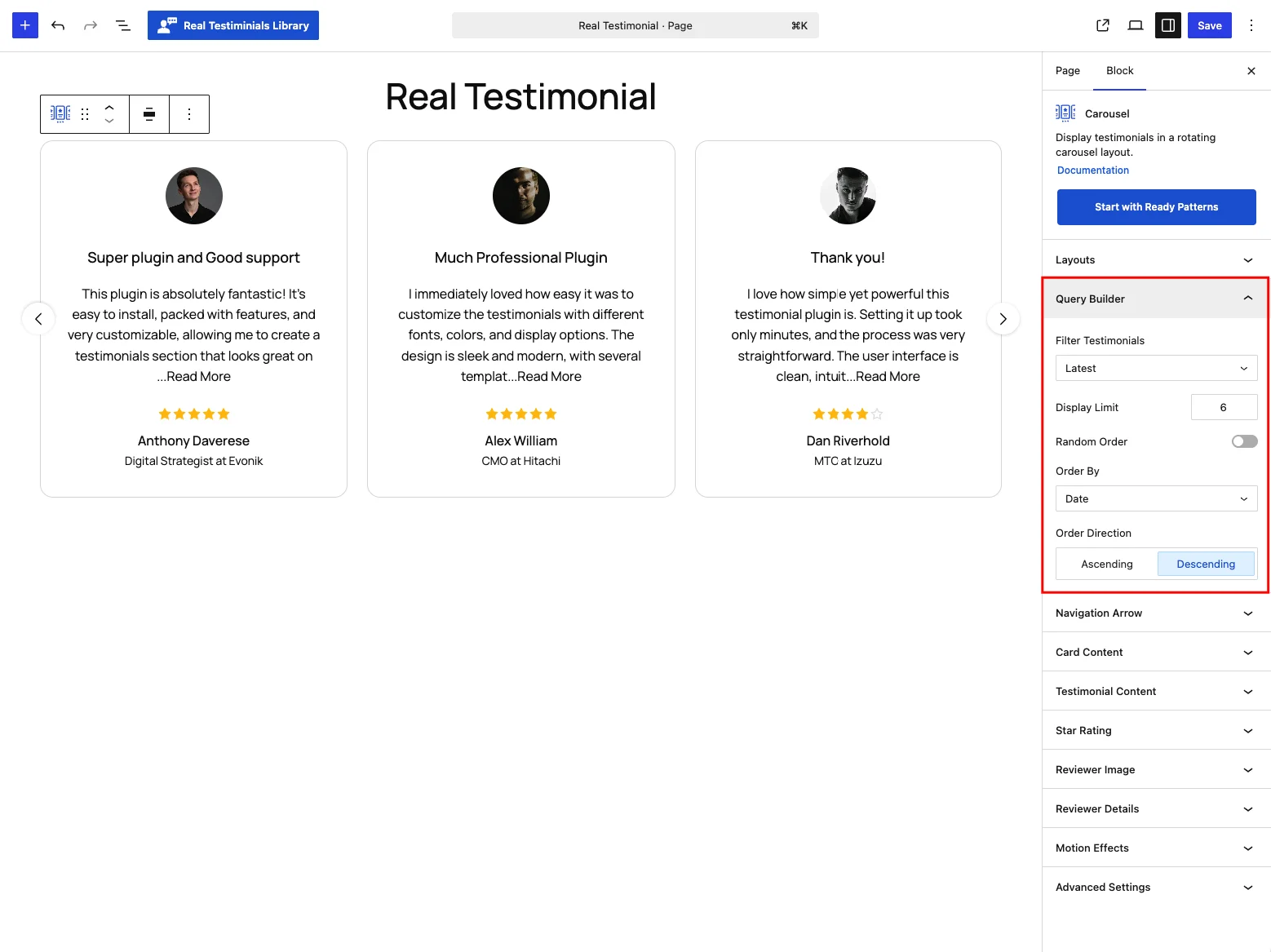Click the four-star rating on Dan's testimonial
1271x952 pixels.
click(x=848, y=414)
